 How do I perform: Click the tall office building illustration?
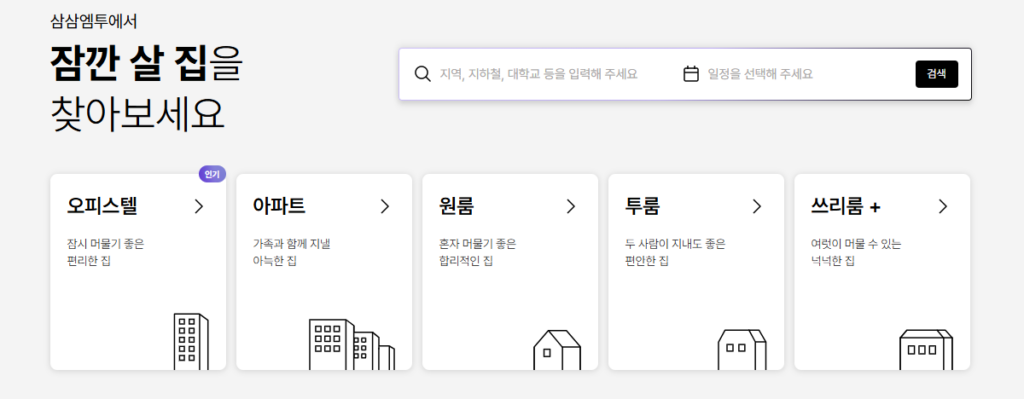point(191,342)
